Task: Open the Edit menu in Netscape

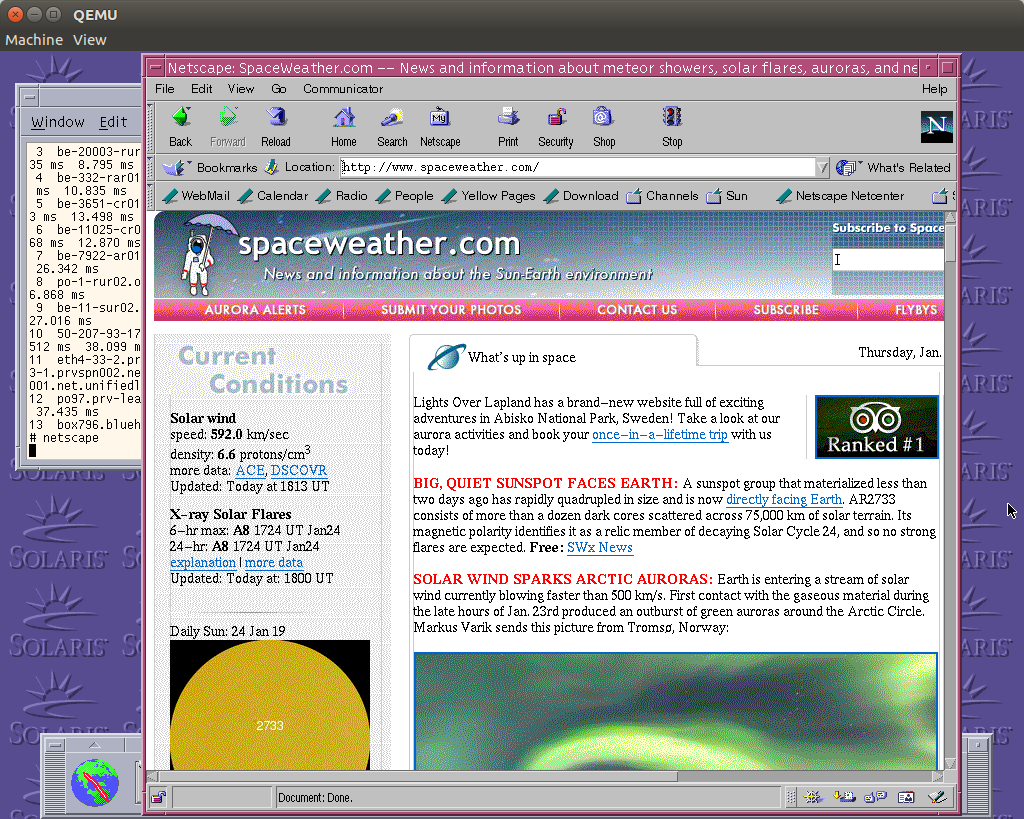Action: [x=201, y=89]
